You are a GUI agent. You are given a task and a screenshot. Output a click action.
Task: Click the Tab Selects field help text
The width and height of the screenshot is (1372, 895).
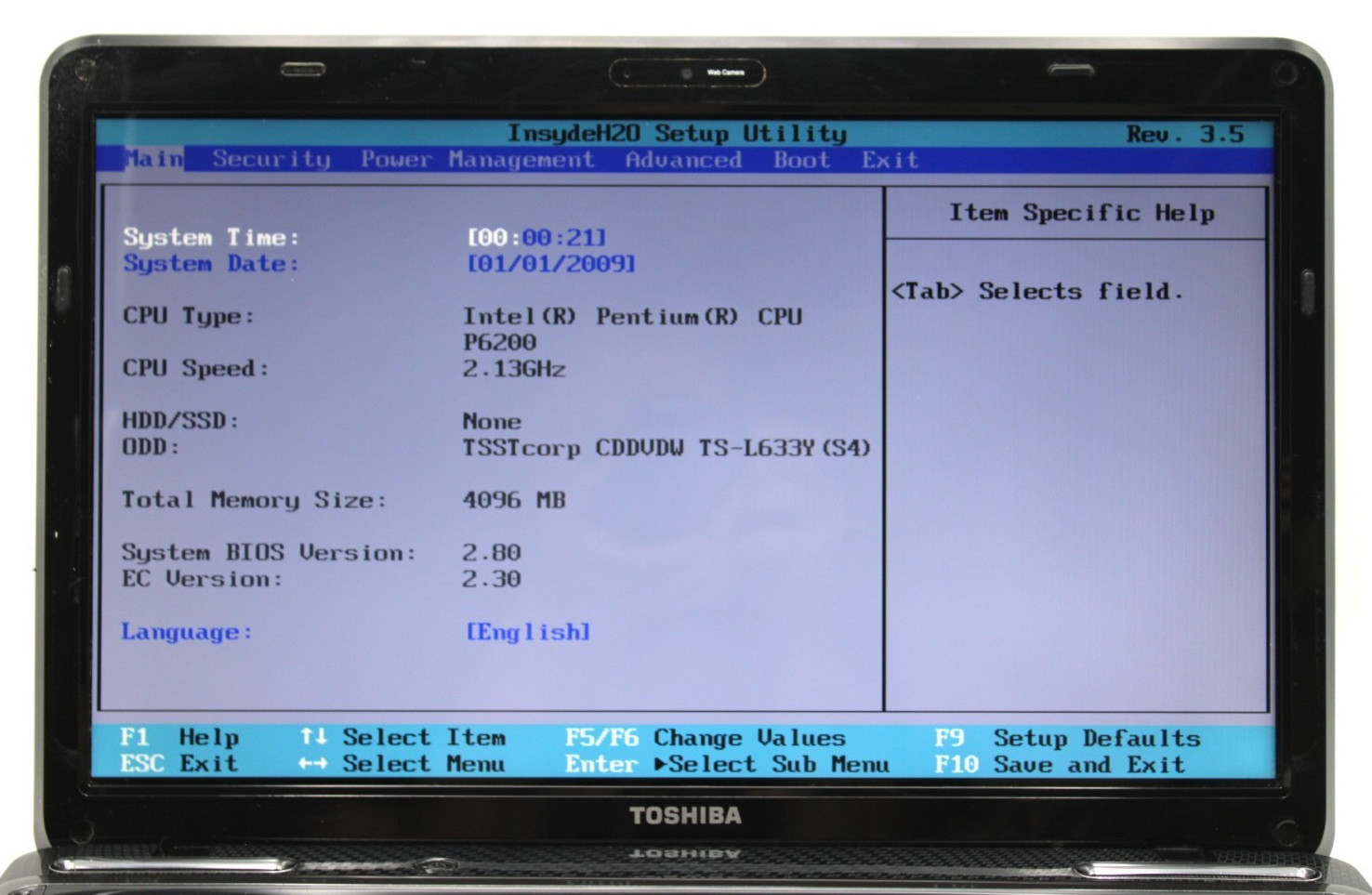[x=1037, y=292]
